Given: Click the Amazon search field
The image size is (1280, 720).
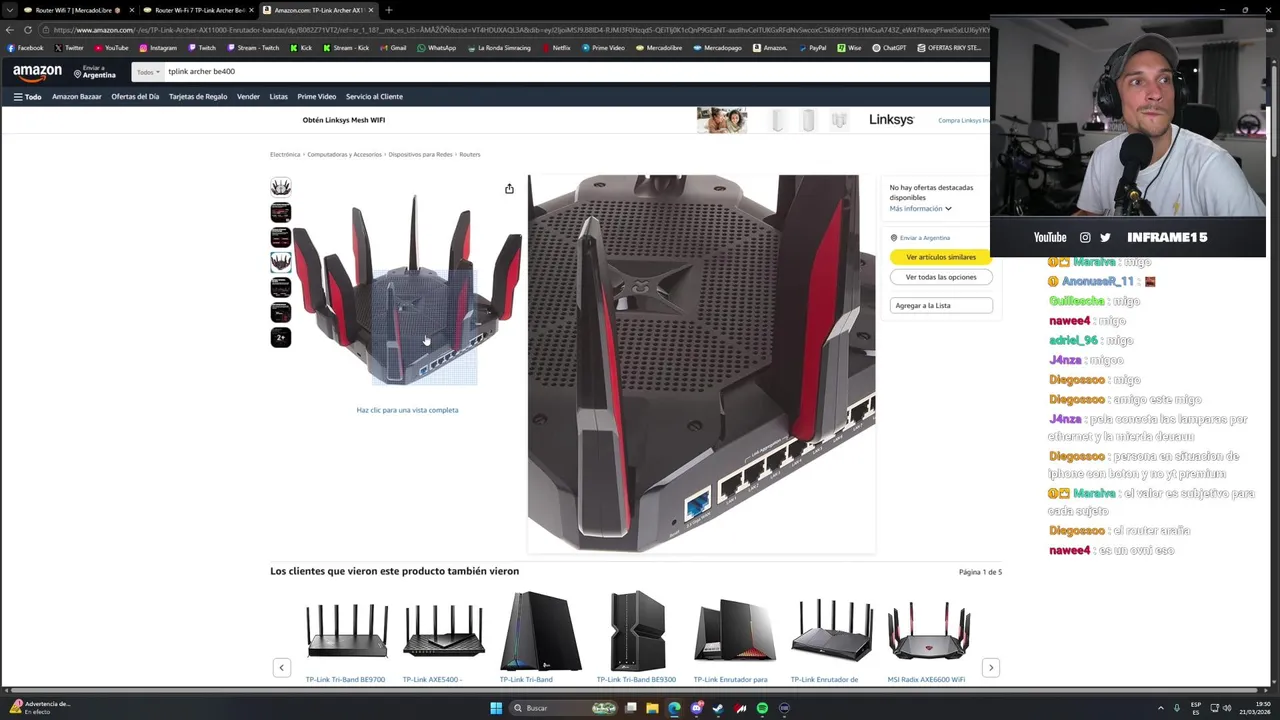Looking at the screenshot, I should (575, 72).
